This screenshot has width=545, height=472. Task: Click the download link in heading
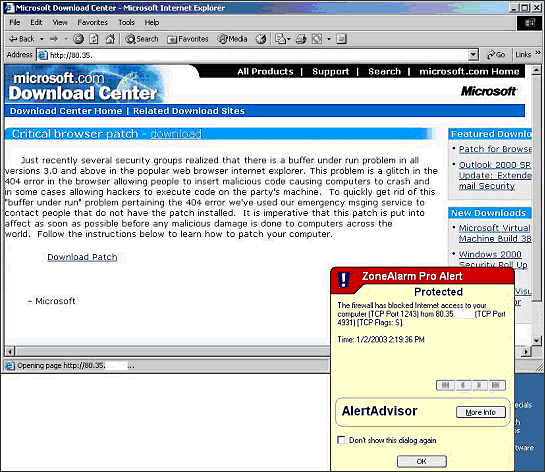(176, 134)
